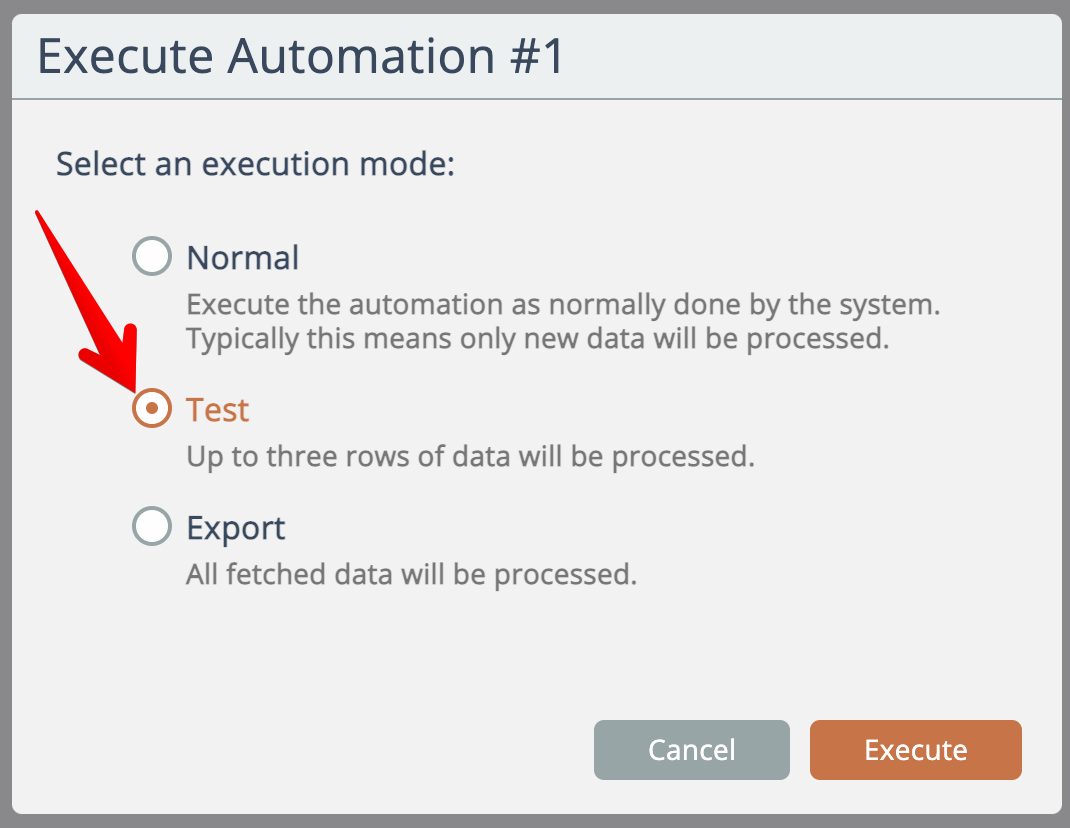Click the orange "Test" option label

[218, 410]
